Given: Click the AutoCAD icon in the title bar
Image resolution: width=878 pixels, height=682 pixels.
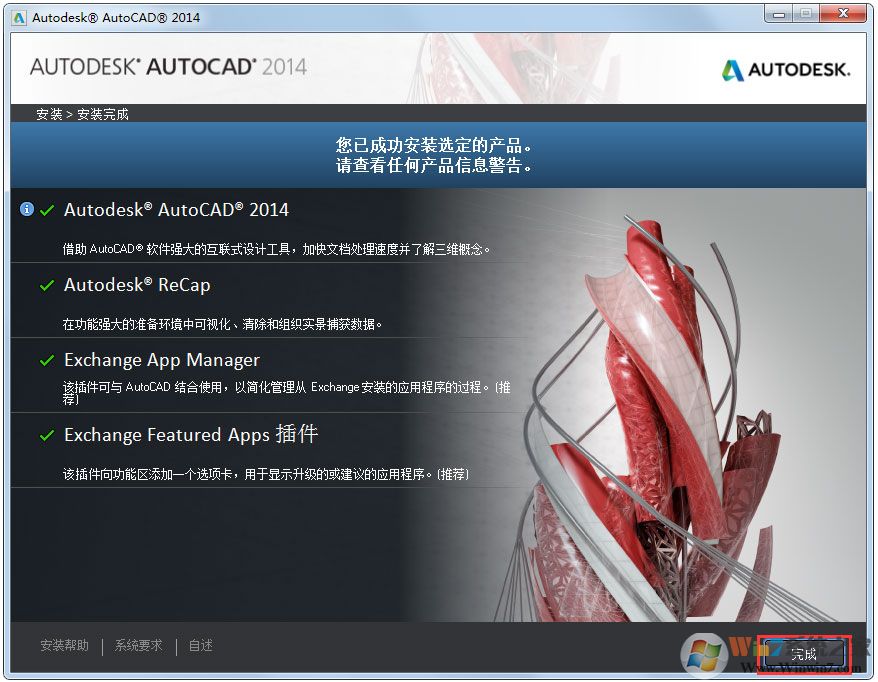Looking at the screenshot, I should (x=17, y=16).
